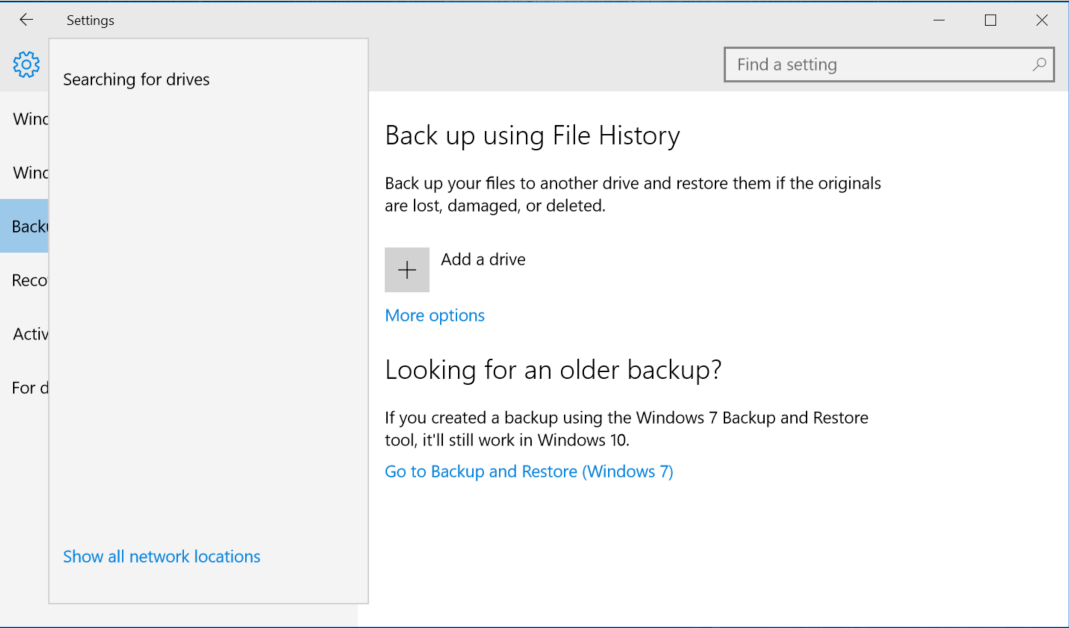Click the magnifier icon in the search box
This screenshot has width=1069, height=628.
pos(1041,64)
